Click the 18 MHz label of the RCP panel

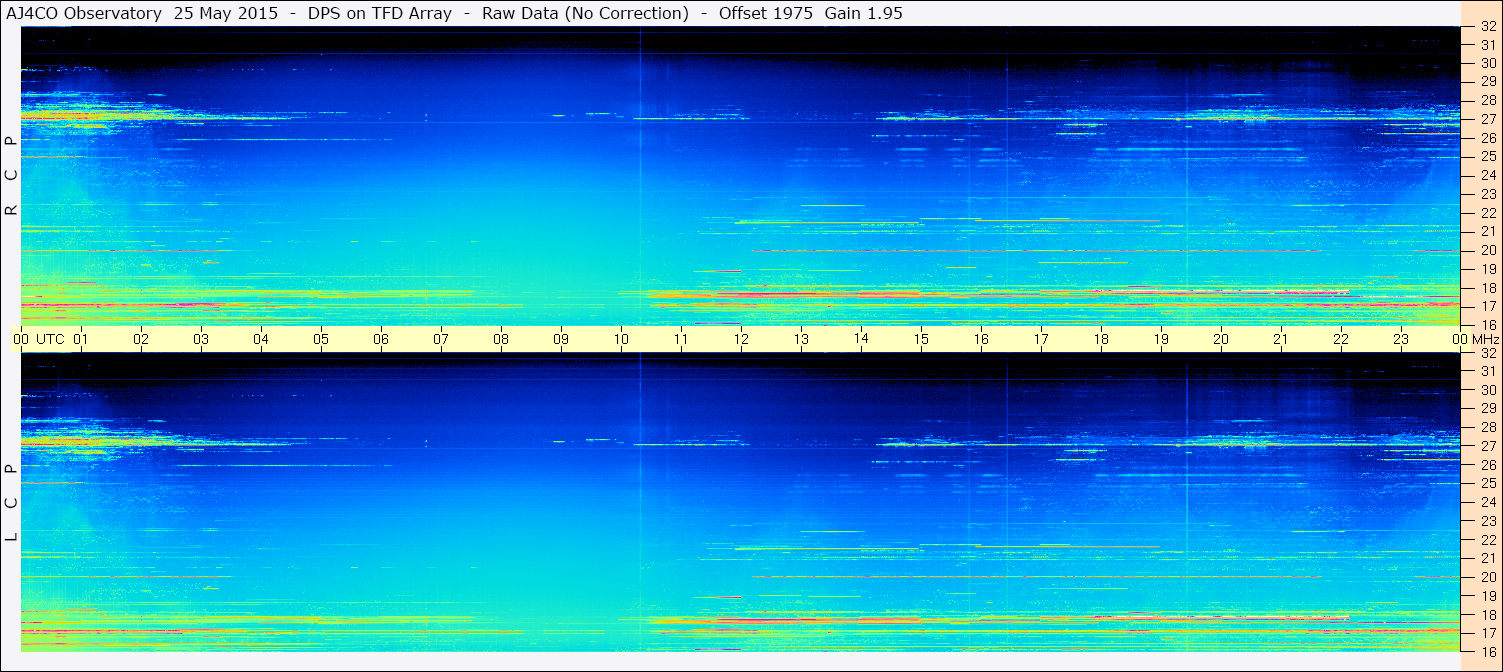[x=1488, y=287]
